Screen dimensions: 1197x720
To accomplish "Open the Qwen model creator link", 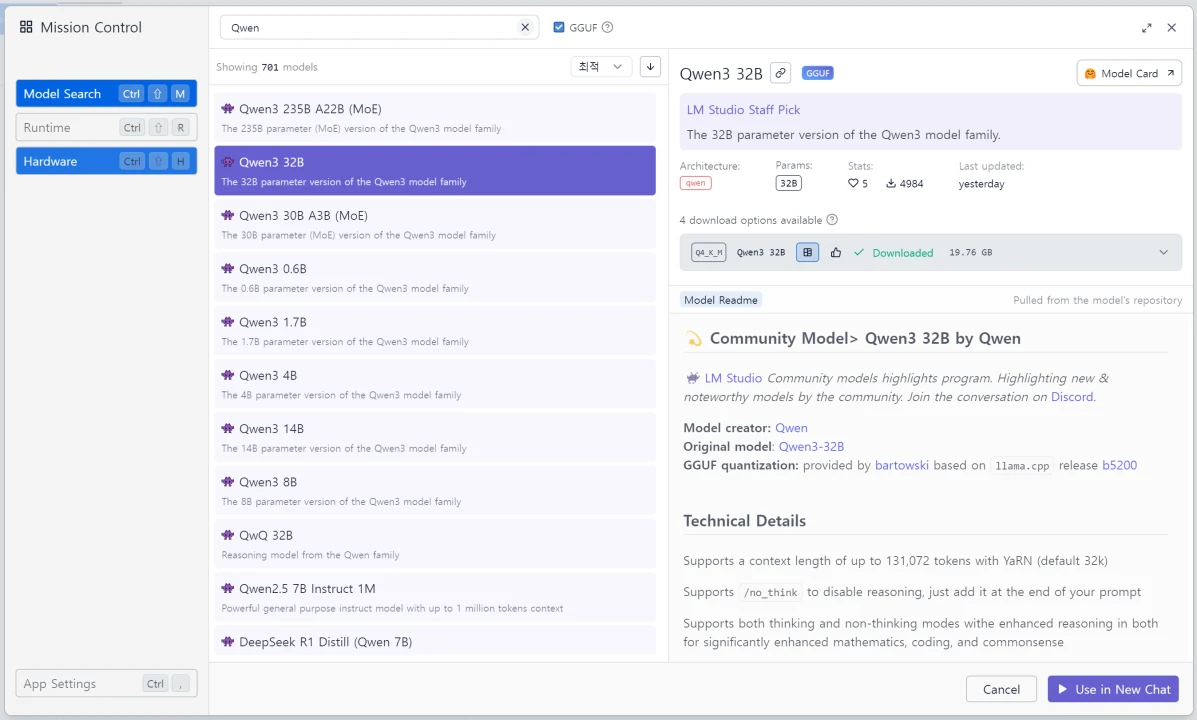I will click(791, 428).
